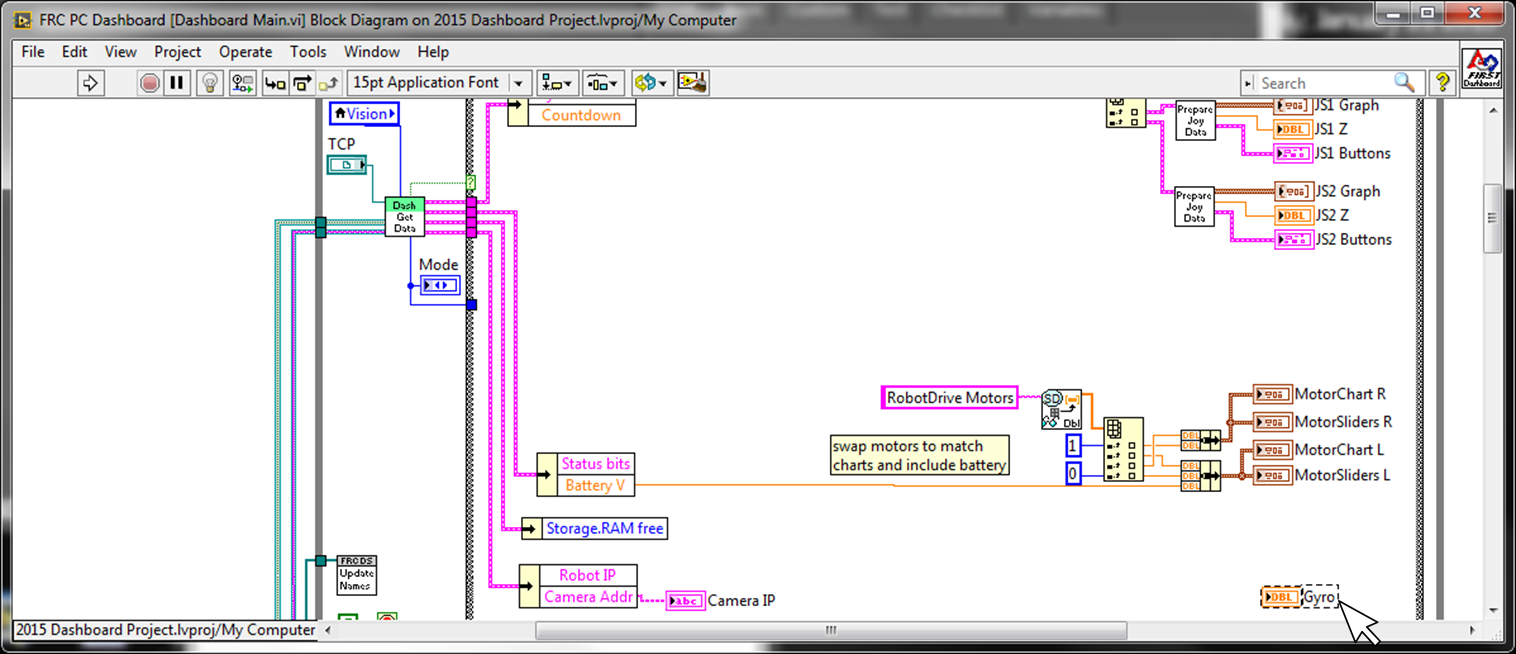Click the Abort Execution stop button
This screenshot has height=654, width=1516.
tap(149, 83)
